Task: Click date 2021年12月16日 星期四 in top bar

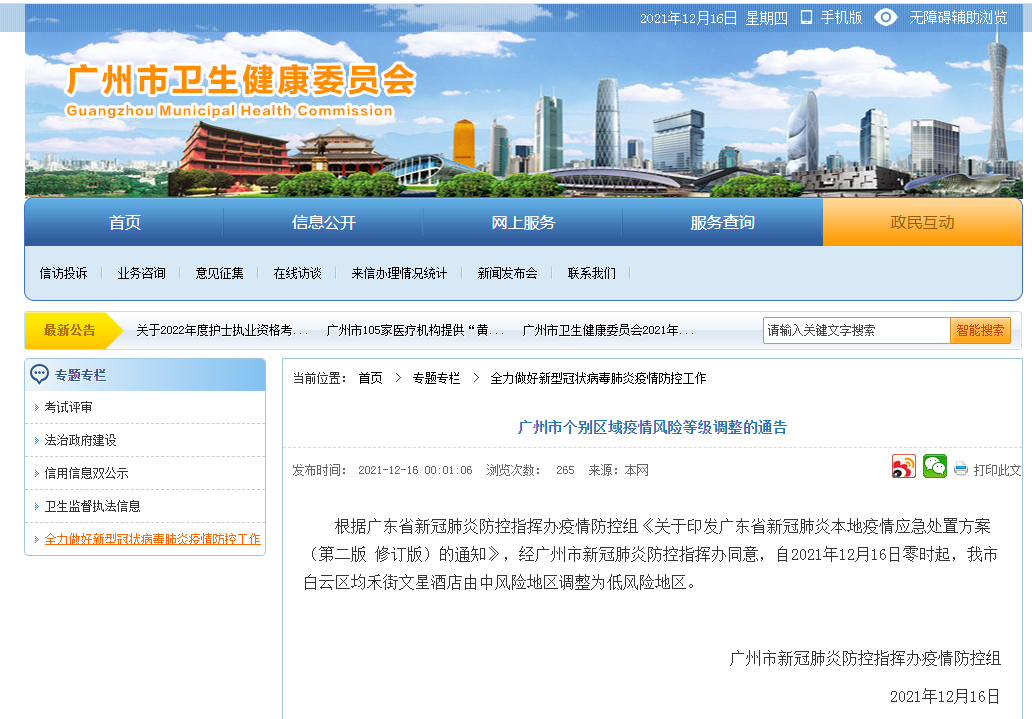Action: pyautogui.click(x=714, y=18)
